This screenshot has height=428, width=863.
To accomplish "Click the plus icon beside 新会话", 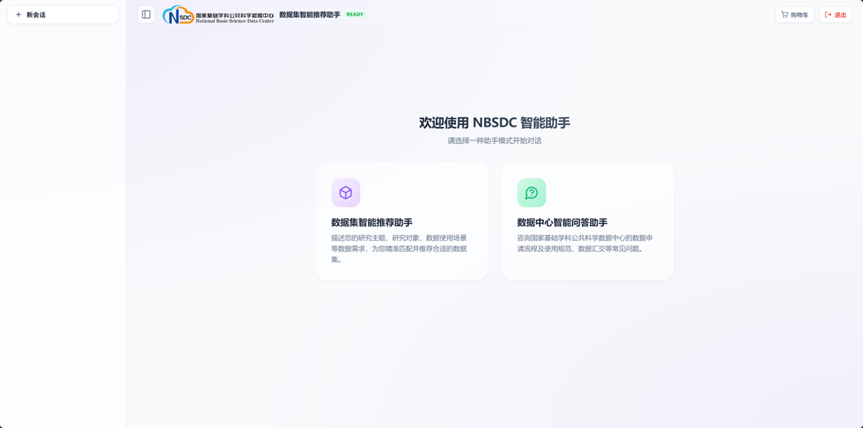I will (18, 15).
